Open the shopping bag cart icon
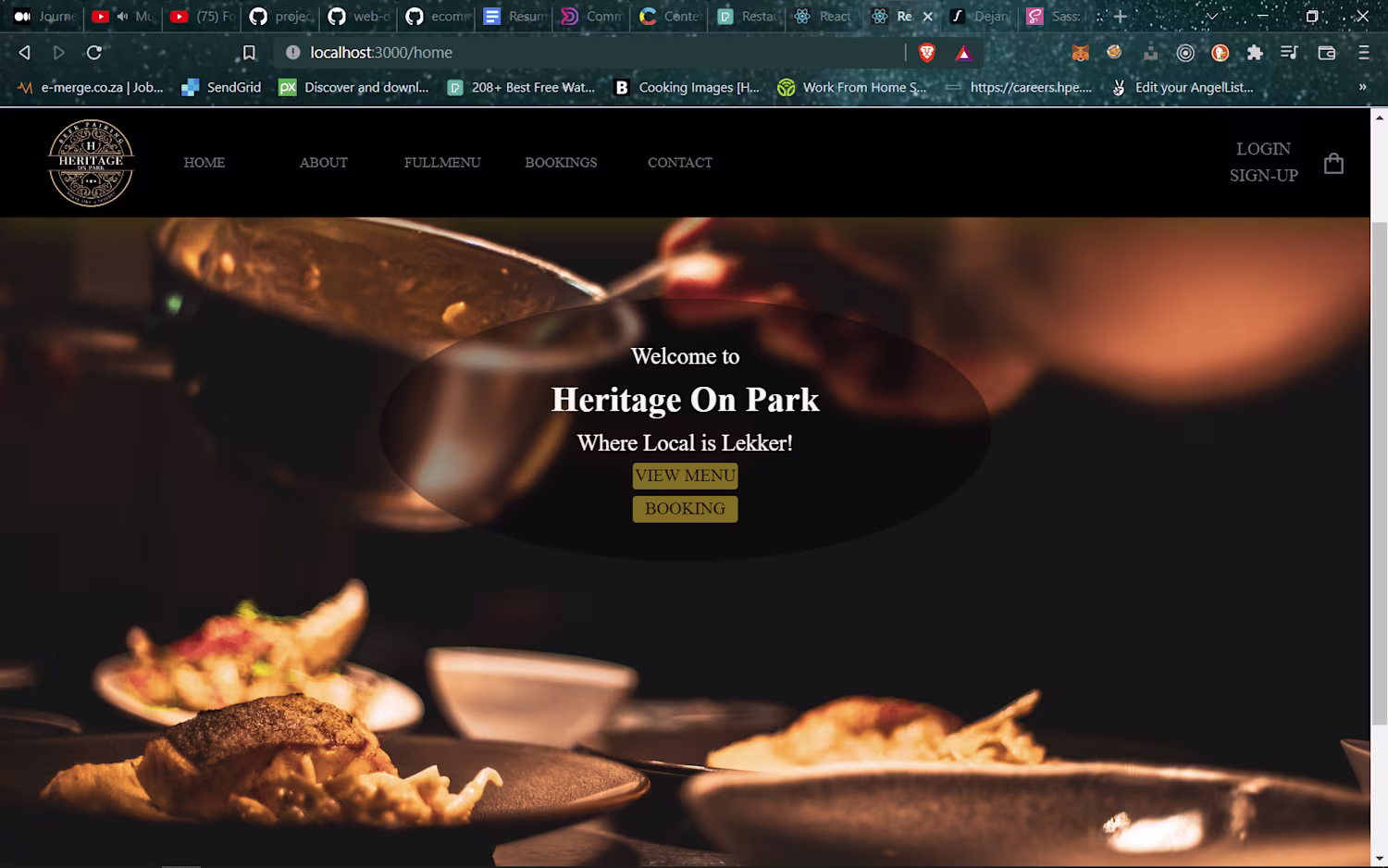The width and height of the screenshot is (1388, 868). pyautogui.click(x=1333, y=163)
